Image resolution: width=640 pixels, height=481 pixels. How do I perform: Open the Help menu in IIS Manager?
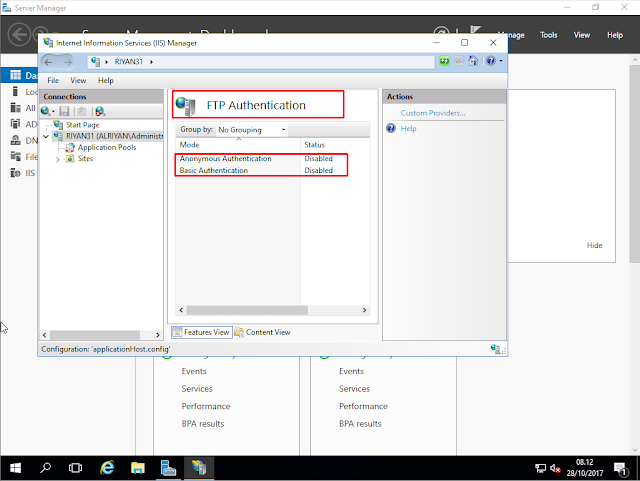[105, 80]
